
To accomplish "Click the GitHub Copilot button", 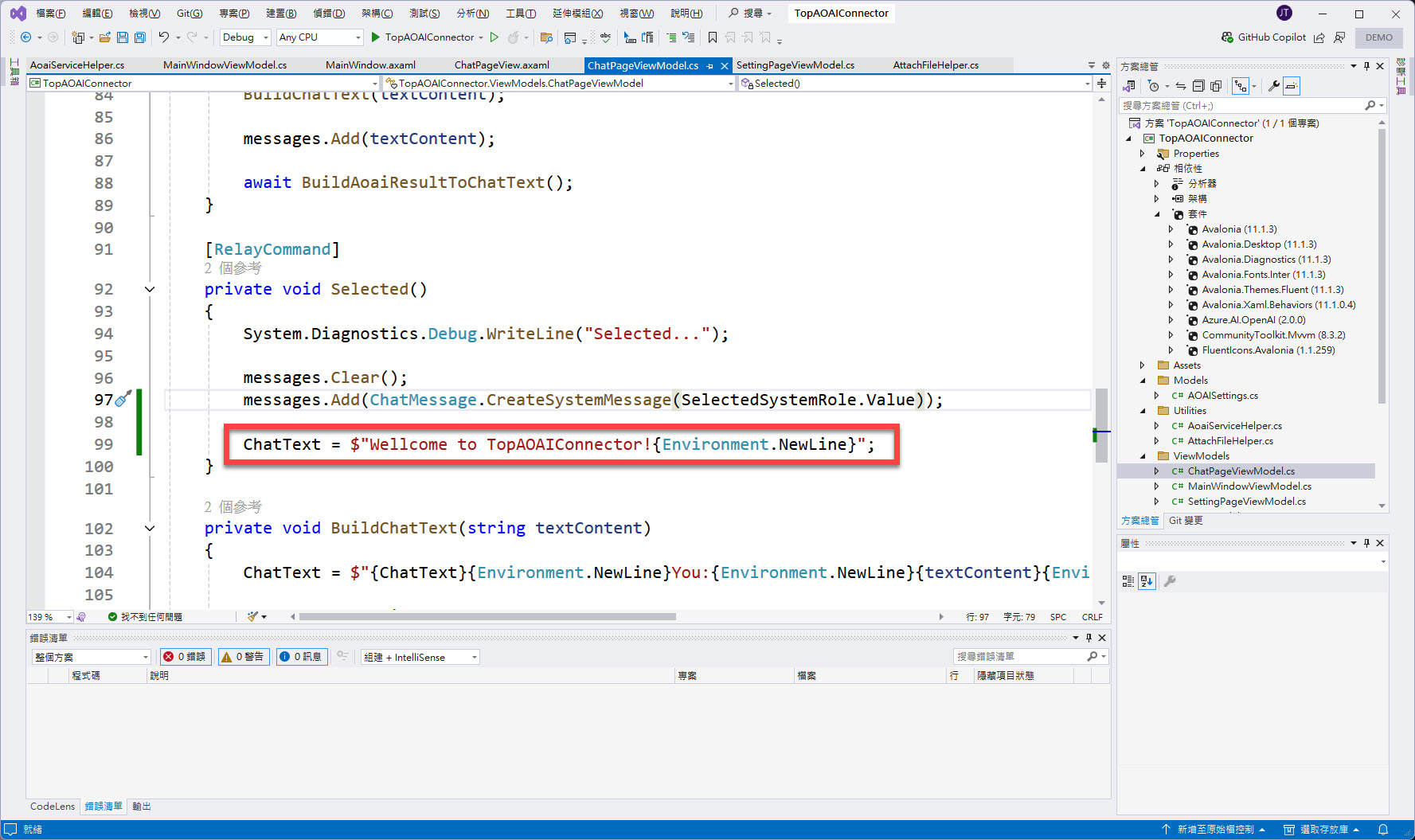I will click(1264, 37).
